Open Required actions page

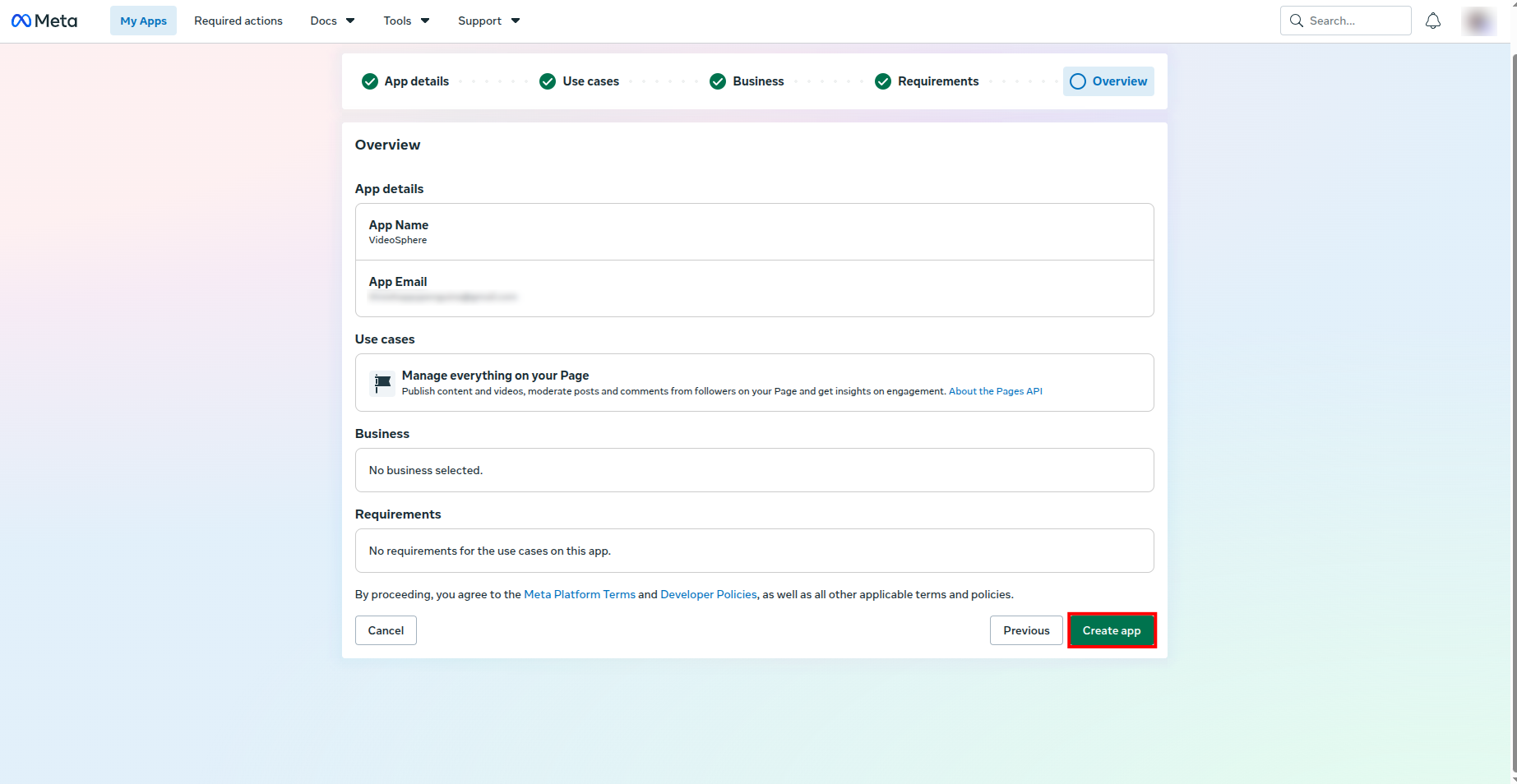tap(238, 21)
